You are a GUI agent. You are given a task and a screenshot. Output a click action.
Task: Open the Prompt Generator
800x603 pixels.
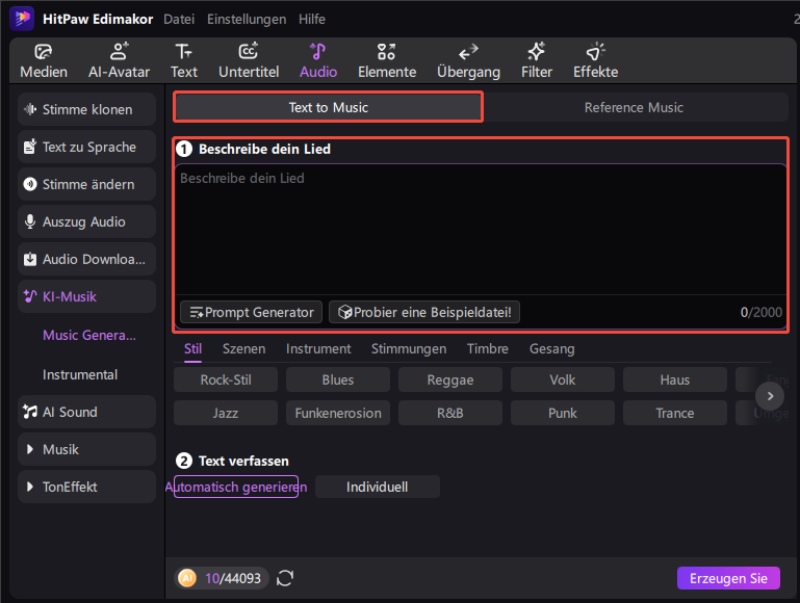(x=252, y=312)
